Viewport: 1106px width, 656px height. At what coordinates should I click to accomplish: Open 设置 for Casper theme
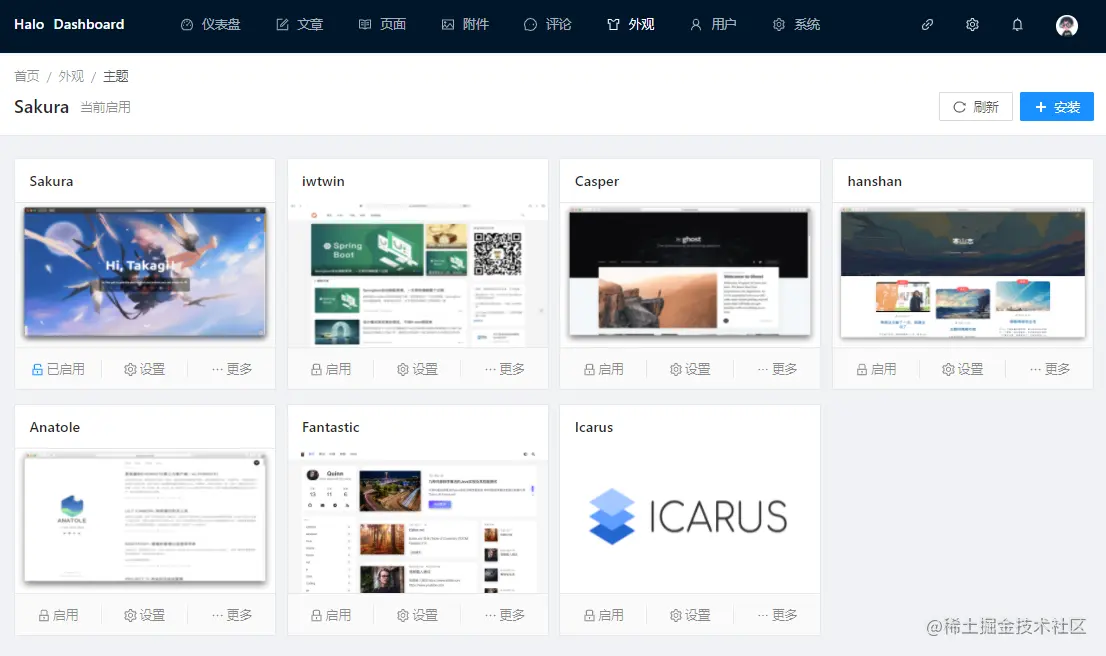coord(691,369)
